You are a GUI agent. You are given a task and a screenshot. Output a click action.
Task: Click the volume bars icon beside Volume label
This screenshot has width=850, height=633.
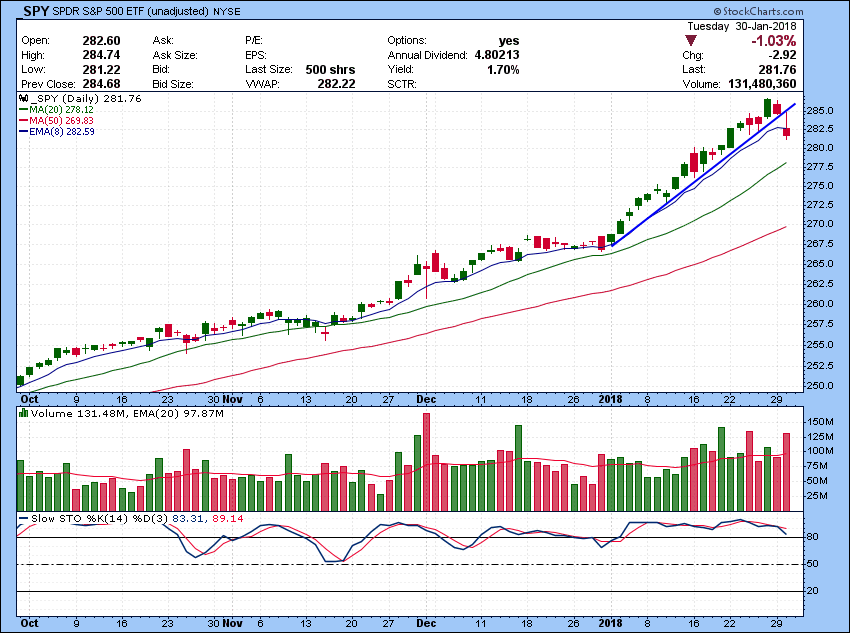point(23,413)
